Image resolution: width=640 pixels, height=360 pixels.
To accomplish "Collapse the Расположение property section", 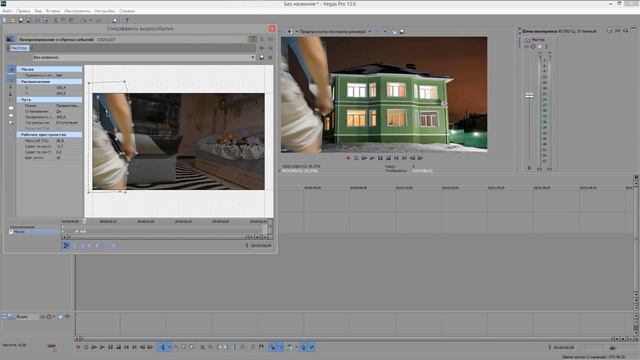I will 49,82.
